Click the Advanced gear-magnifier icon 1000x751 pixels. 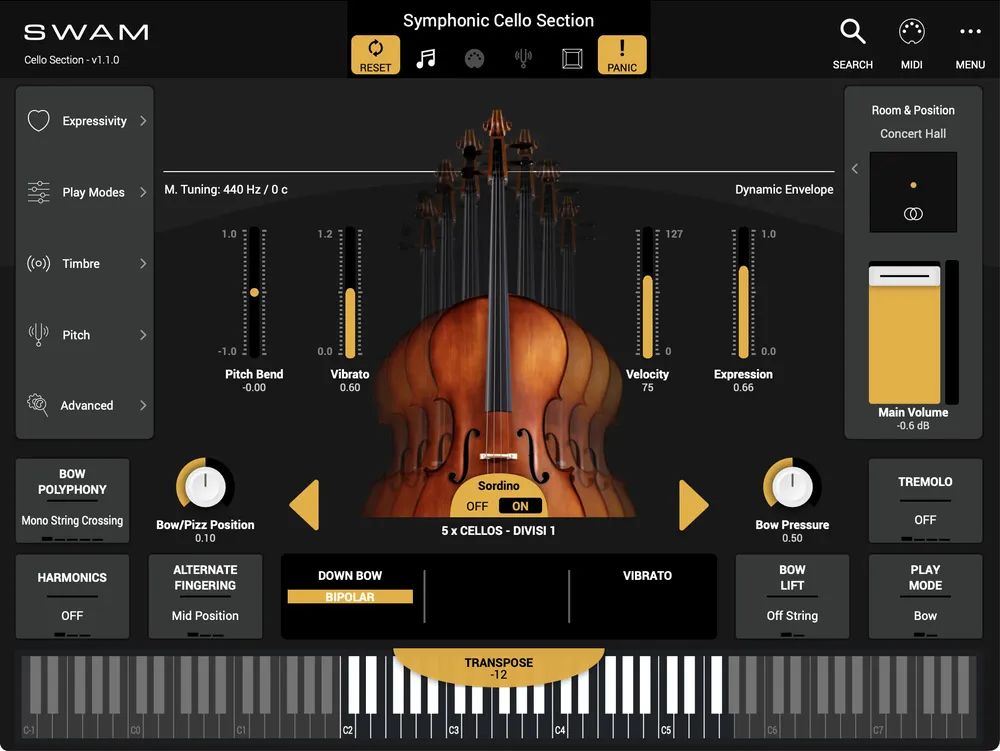pos(38,405)
